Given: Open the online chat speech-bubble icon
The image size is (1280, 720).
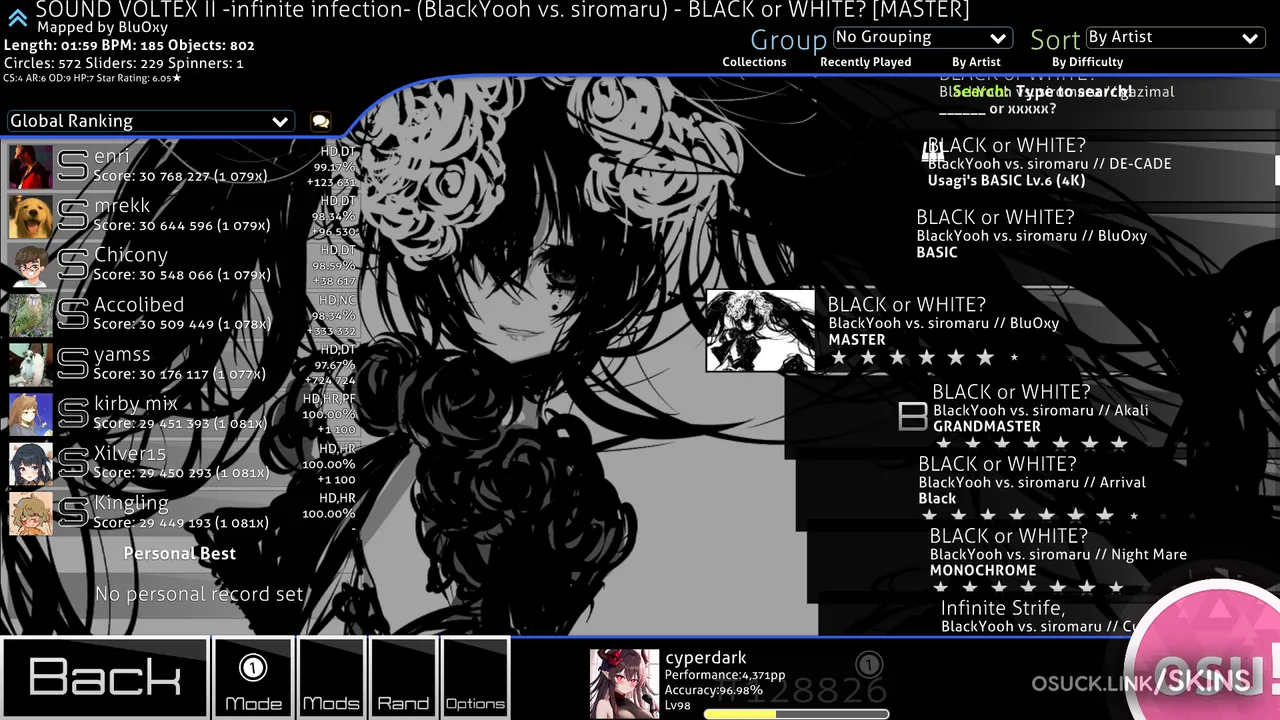Looking at the screenshot, I should coord(320,121).
